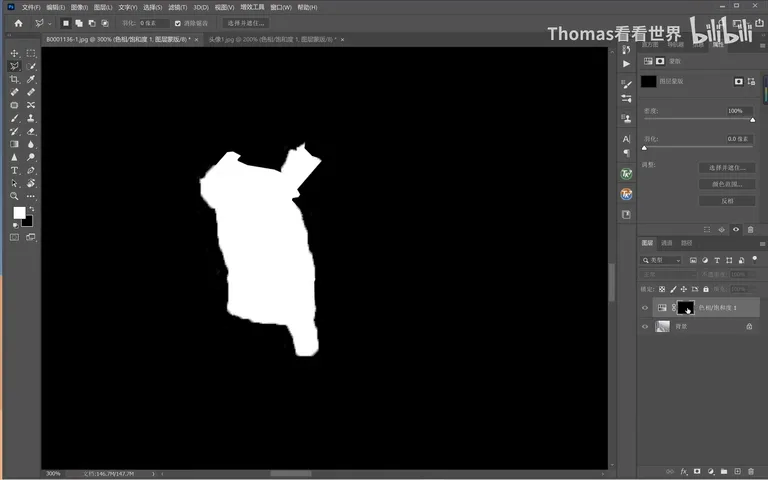Switch to the Channels tab
The height and width of the screenshot is (480, 768).
(667, 243)
